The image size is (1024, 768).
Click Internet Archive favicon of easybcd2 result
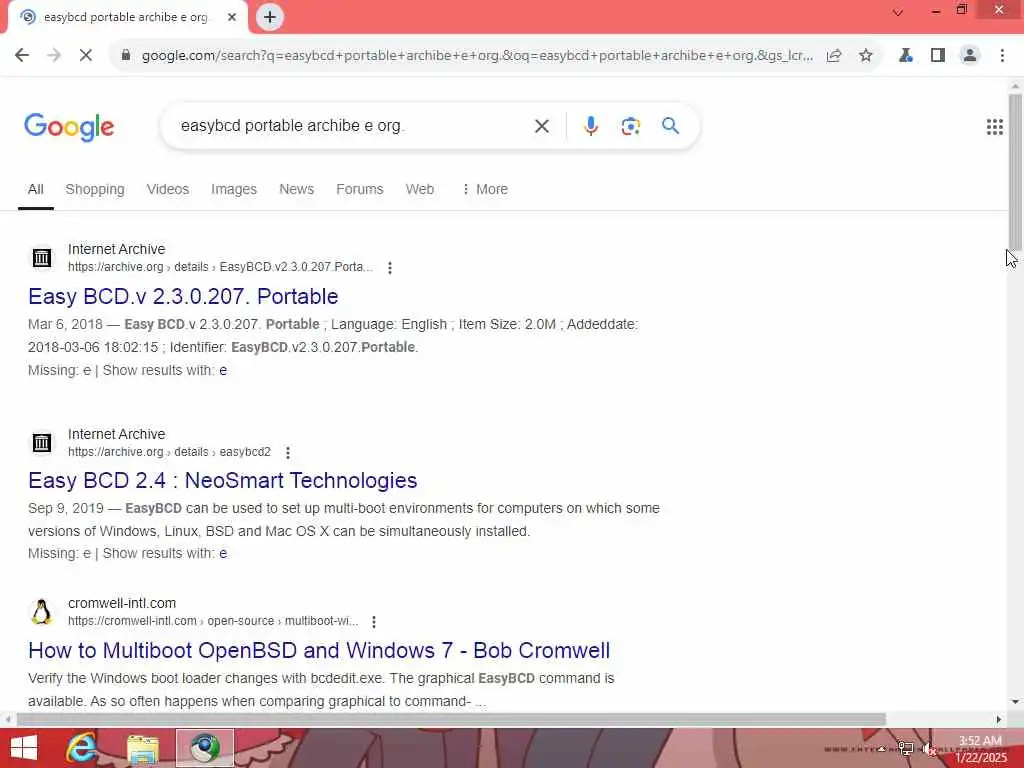[42, 443]
